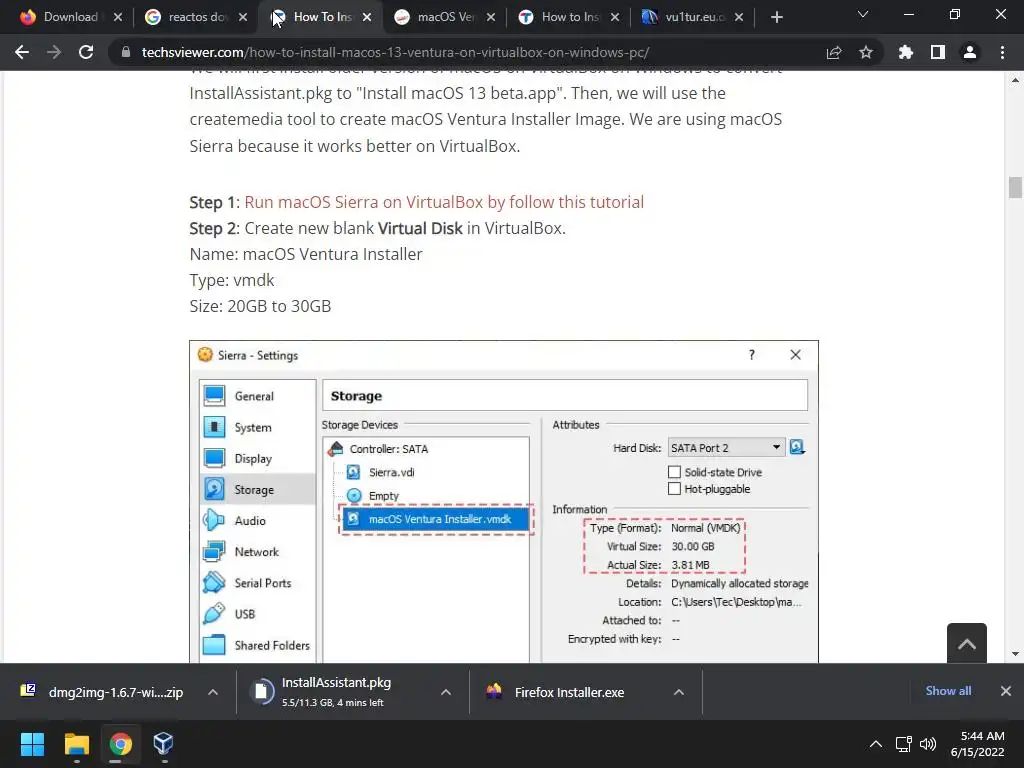Toggle the Chrome side panel icon

938,52
